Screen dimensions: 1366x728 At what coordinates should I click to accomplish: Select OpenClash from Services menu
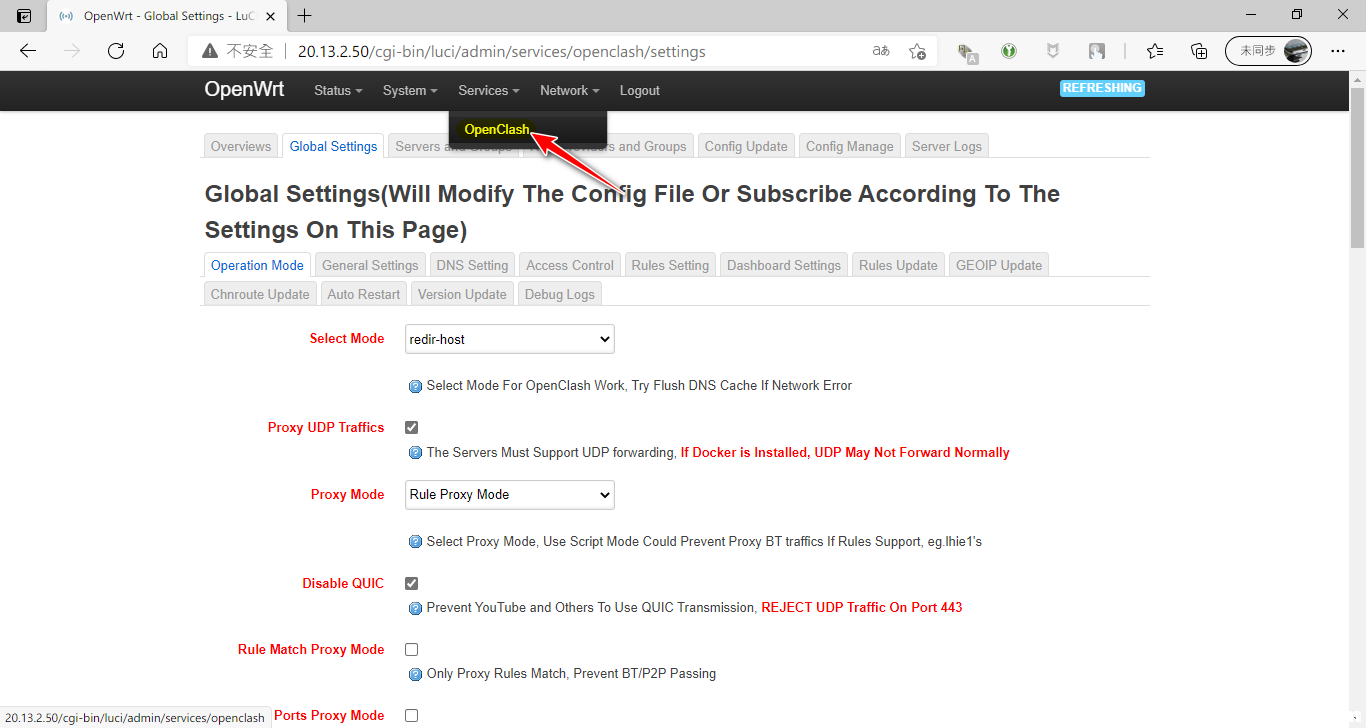(x=496, y=129)
